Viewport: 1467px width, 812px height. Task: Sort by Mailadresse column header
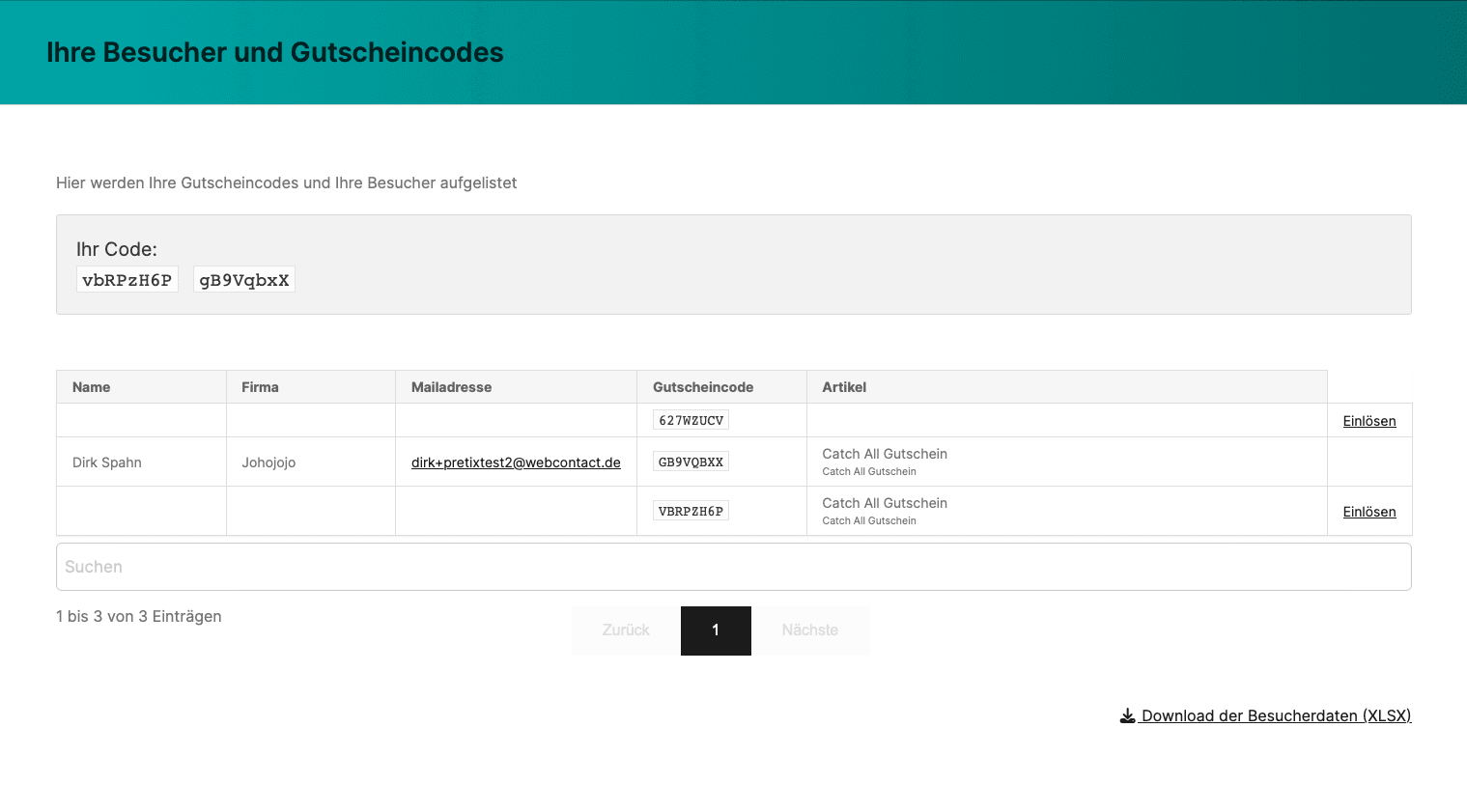(x=516, y=387)
